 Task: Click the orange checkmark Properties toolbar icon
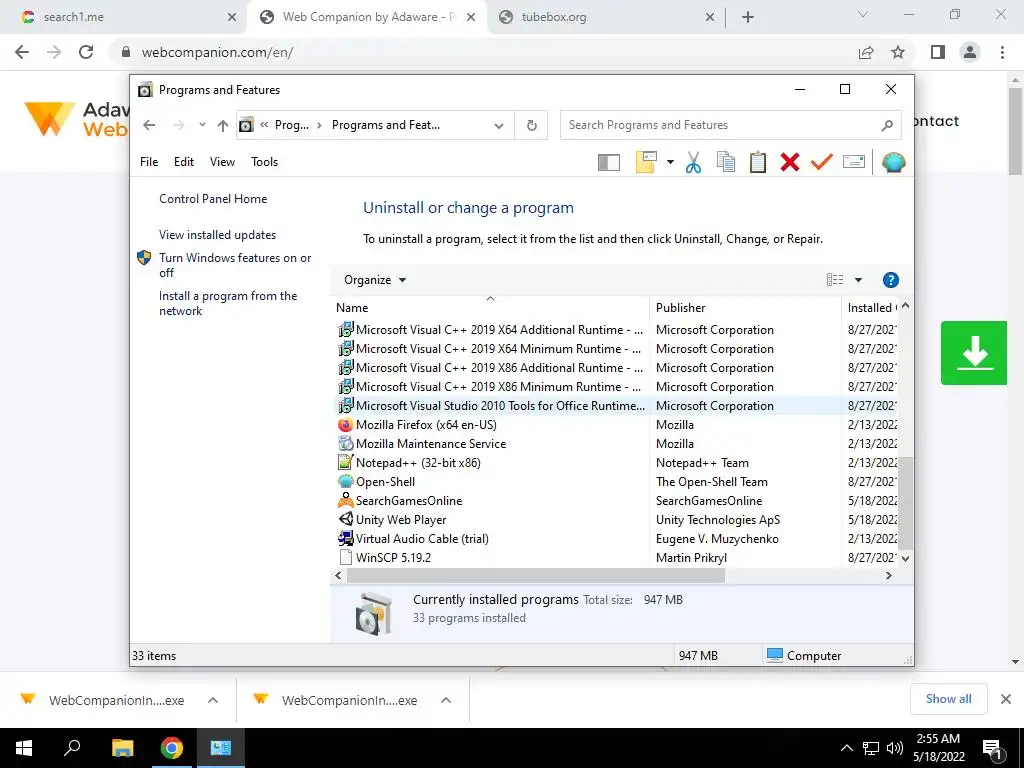(822, 162)
